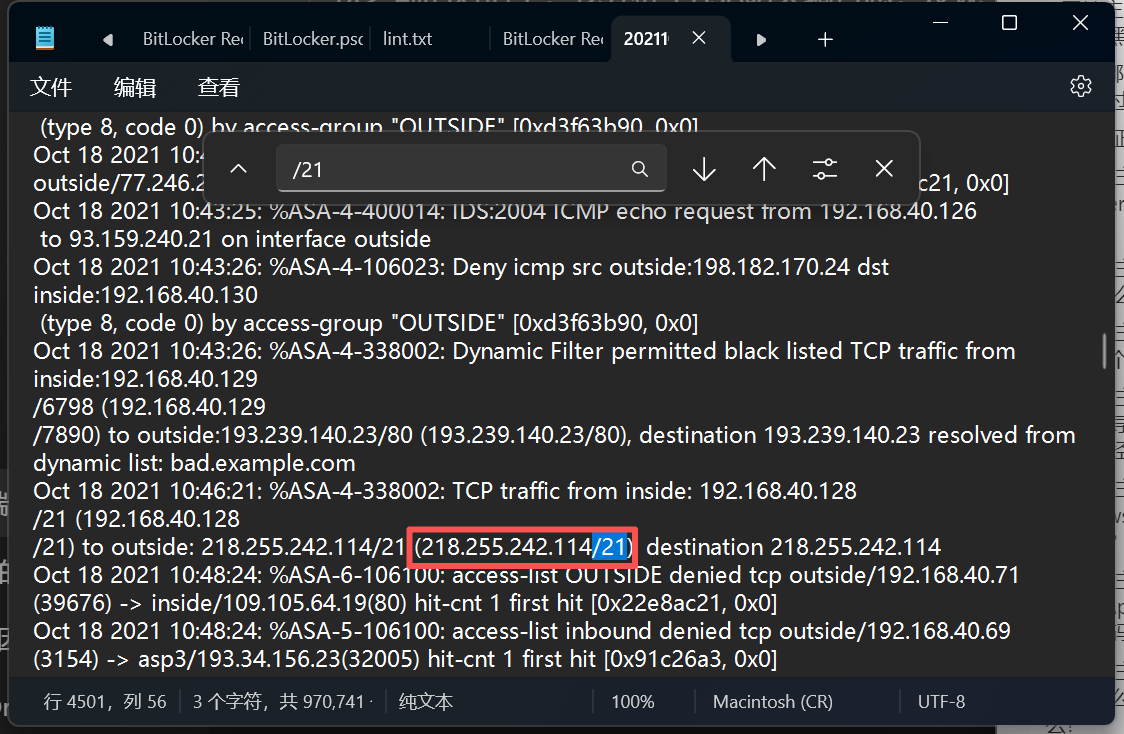Add a new tab with the plus button
This screenshot has width=1124, height=734.
pyautogui.click(x=825, y=39)
